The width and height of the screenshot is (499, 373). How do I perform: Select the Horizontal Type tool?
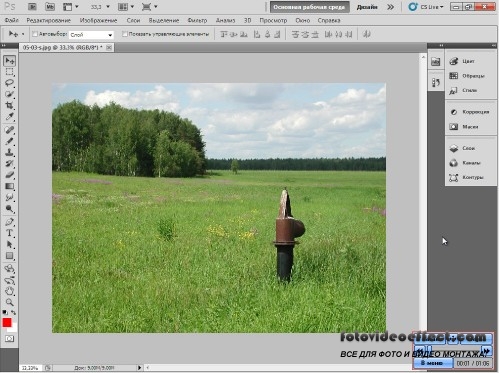pyautogui.click(x=9, y=233)
